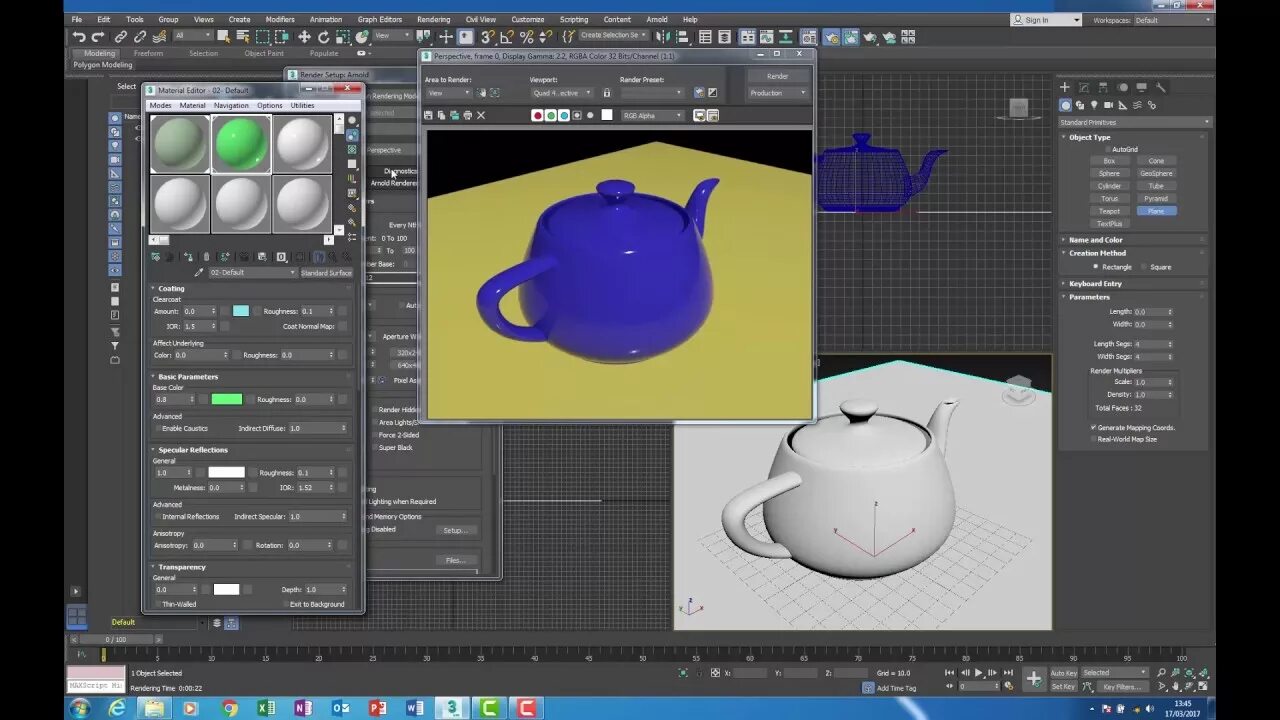Click the green Base Color swatch

point(227,399)
